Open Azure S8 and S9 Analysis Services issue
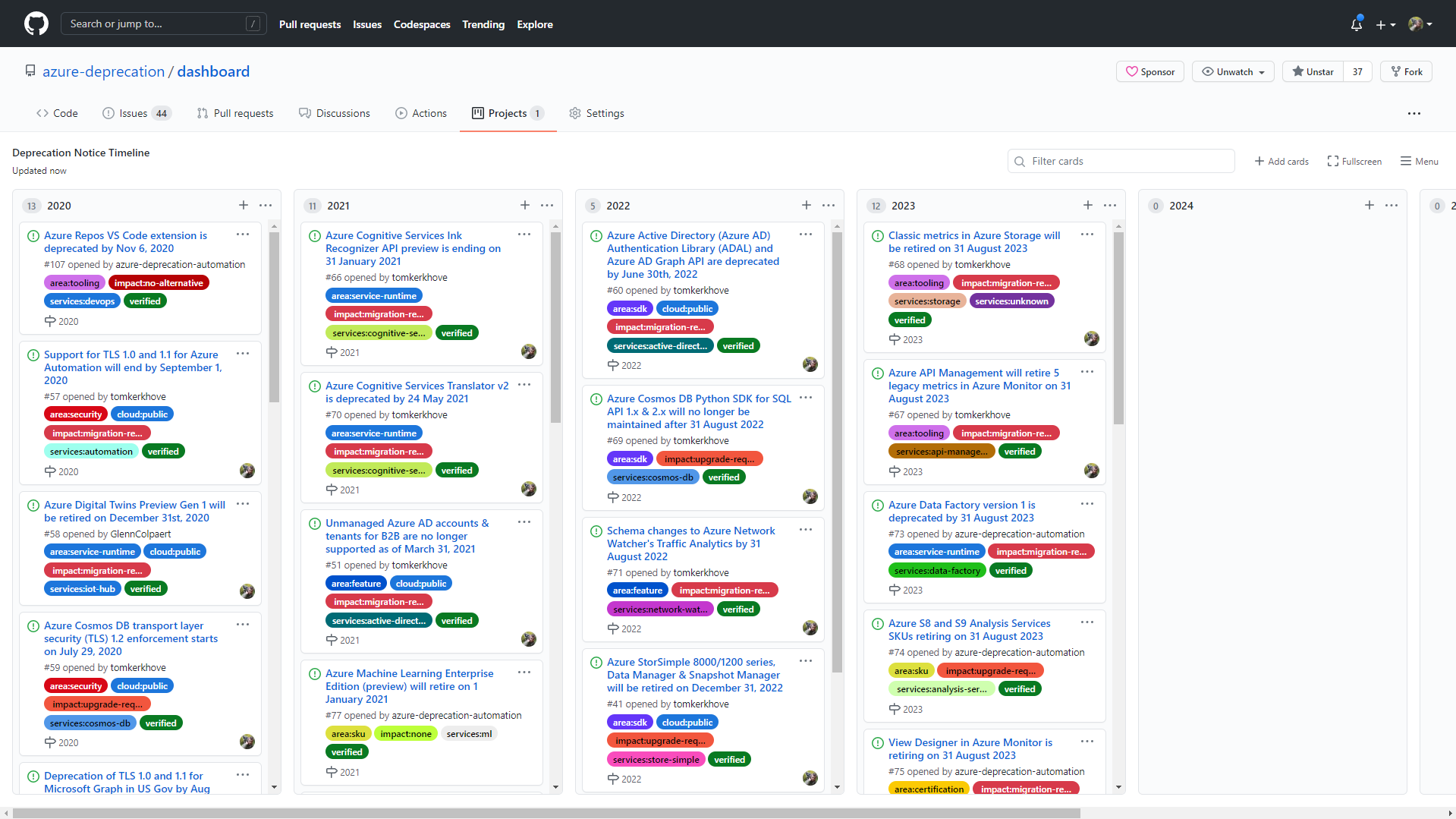Screen dimensions: 1456x819 (969, 629)
